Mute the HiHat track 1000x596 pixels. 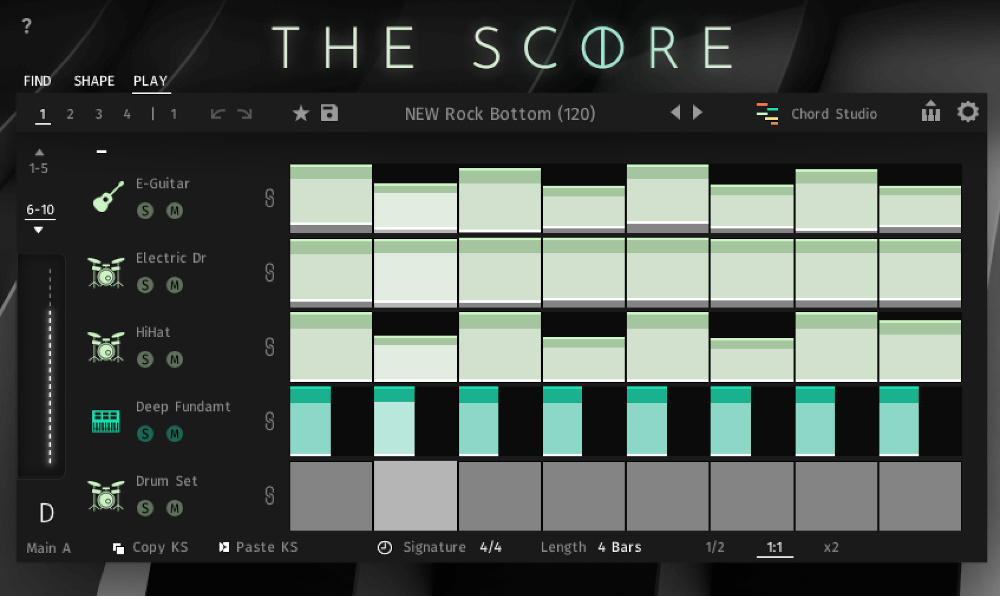pyautogui.click(x=175, y=360)
